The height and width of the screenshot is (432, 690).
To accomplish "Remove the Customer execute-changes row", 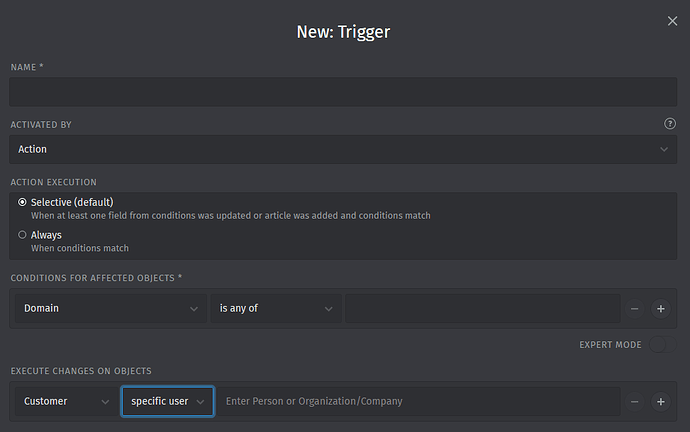I will coord(634,402).
